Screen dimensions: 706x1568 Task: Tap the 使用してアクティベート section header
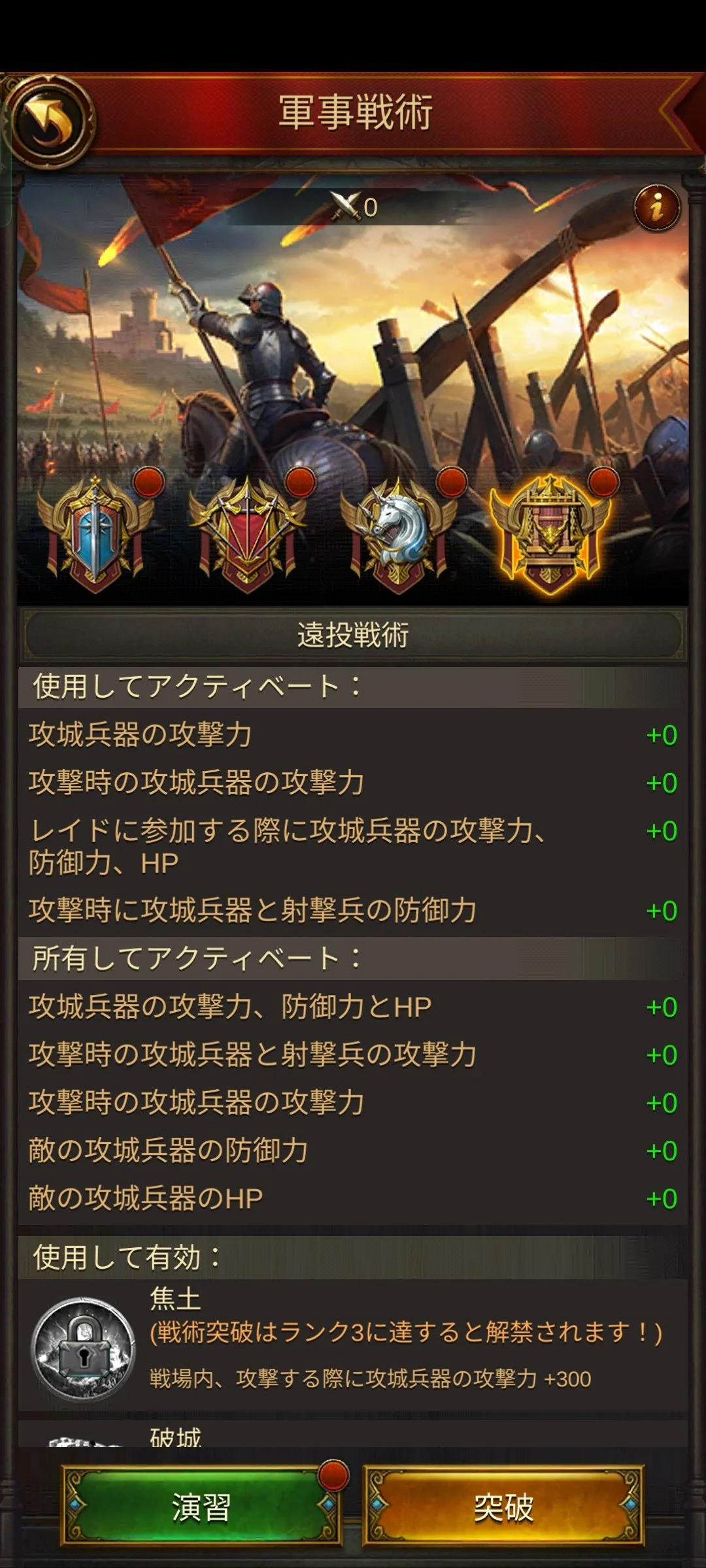pyautogui.click(x=353, y=687)
